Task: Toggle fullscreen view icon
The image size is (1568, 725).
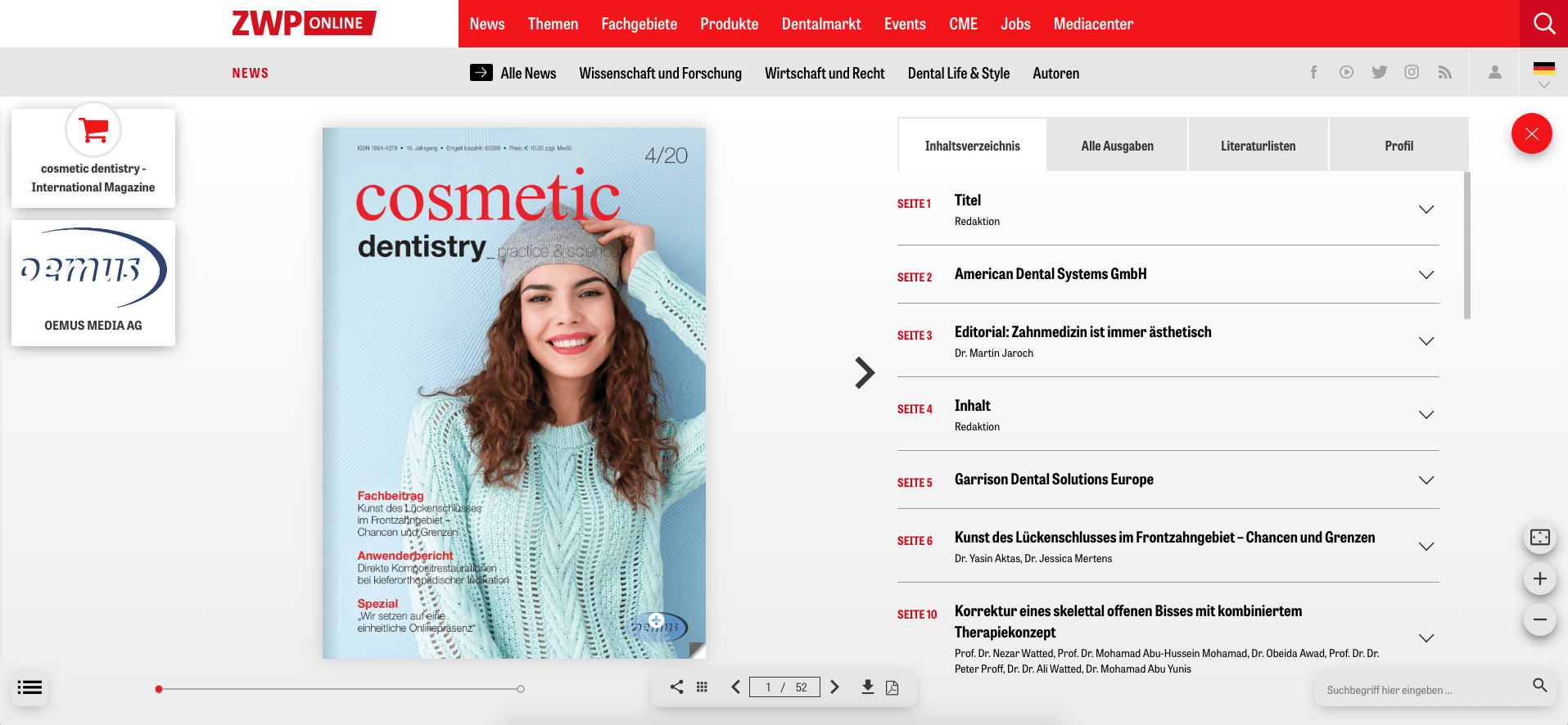Action: 1540,538
